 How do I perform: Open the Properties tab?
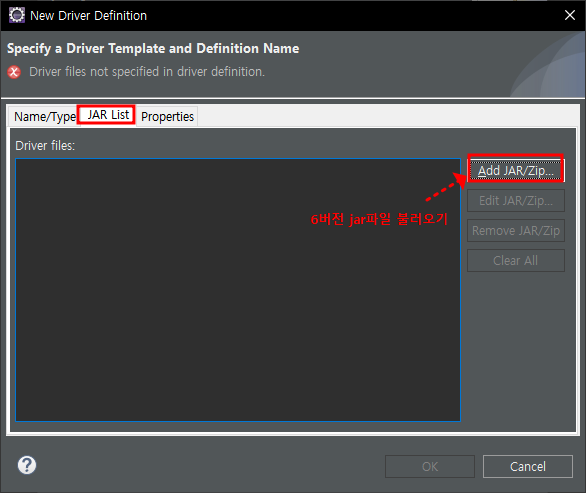[x=167, y=117]
